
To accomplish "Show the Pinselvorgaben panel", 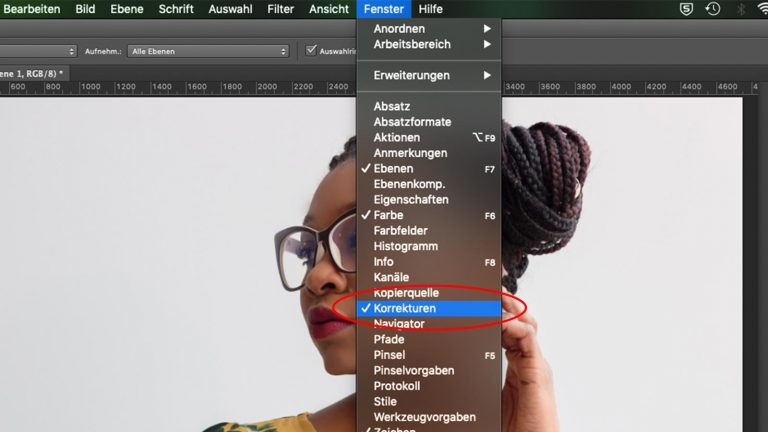I will [x=429, y=371].
